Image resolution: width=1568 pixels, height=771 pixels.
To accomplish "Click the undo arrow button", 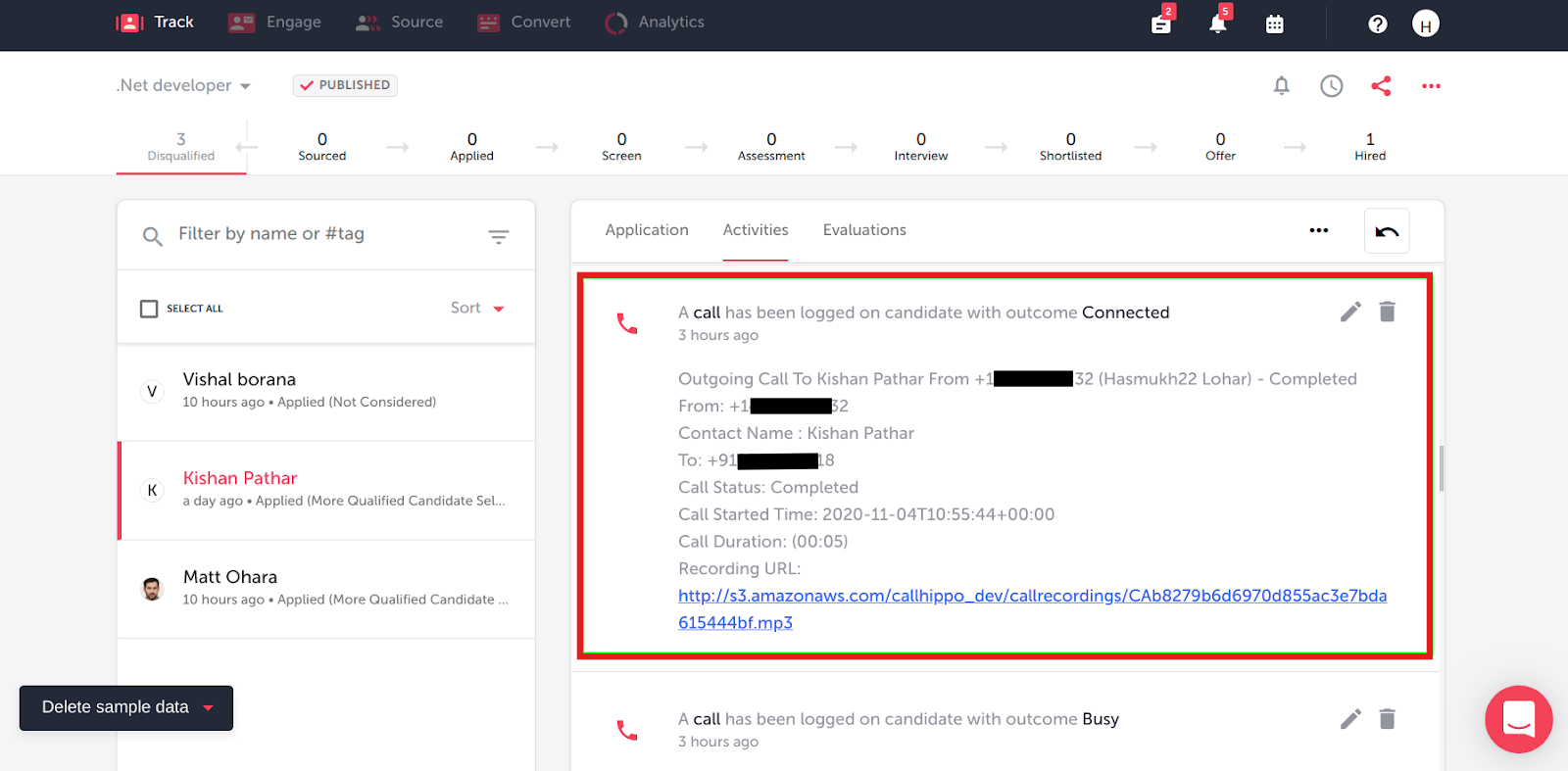I will (x=1387, y=231).
